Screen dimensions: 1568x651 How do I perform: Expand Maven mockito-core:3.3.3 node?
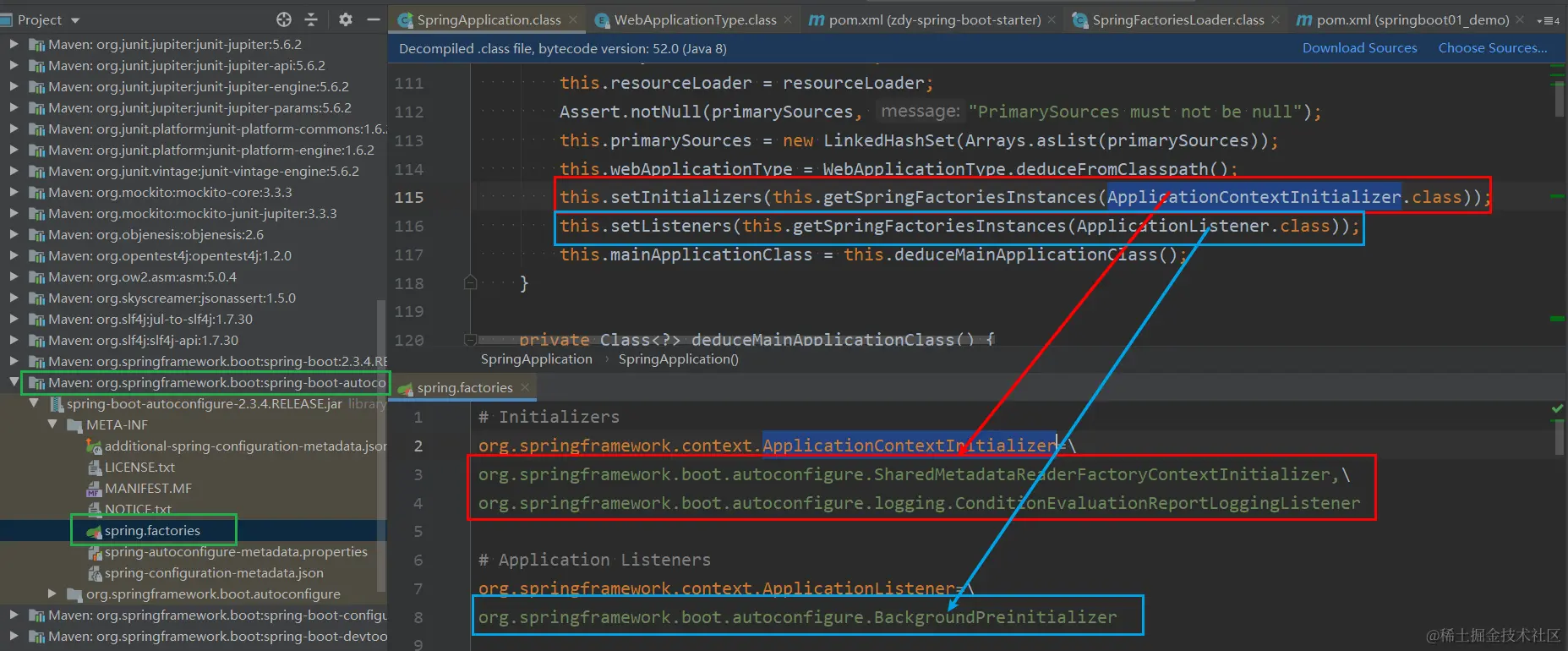point(14,192)
